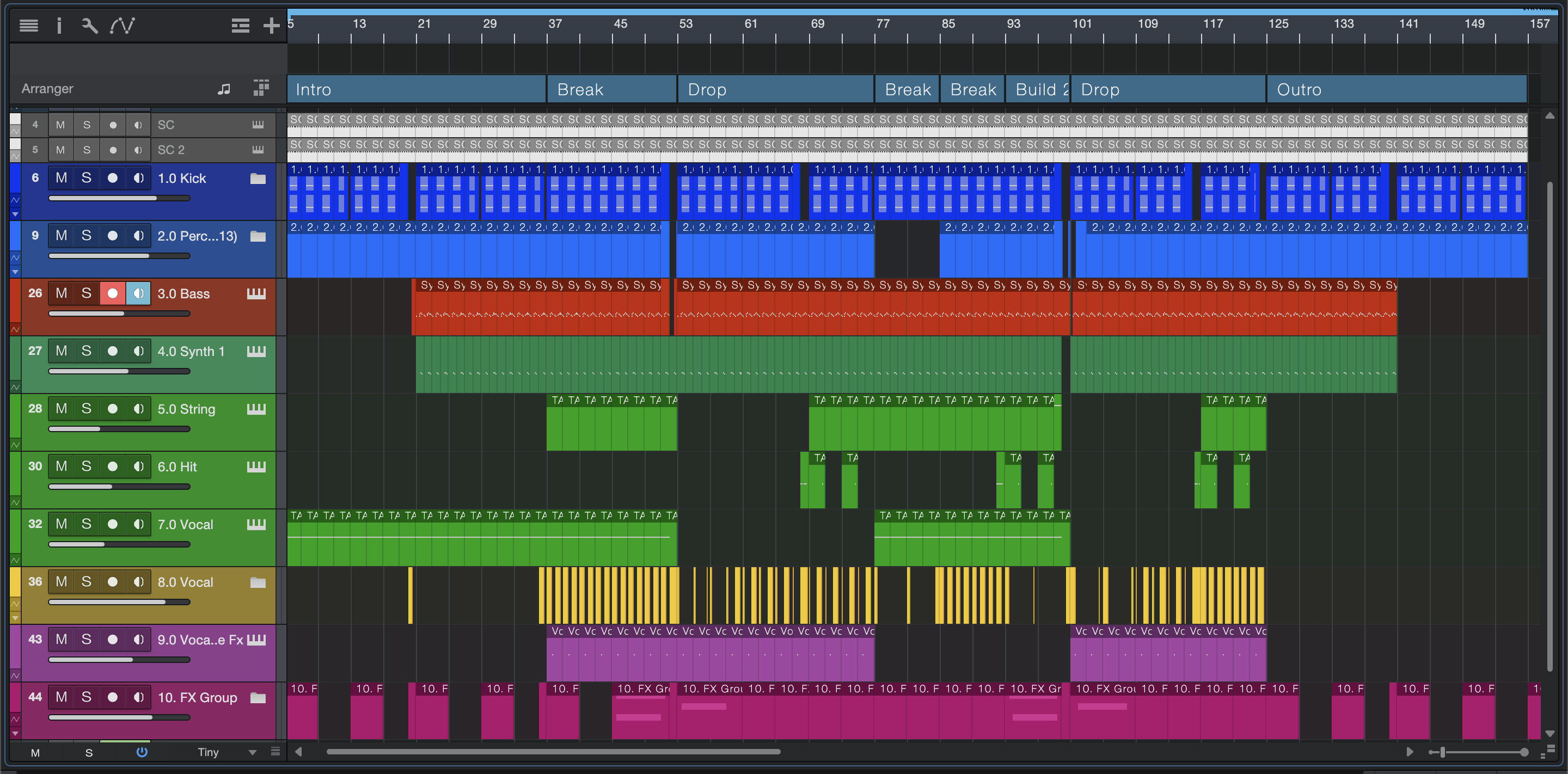This screenshot has height=774, width=1568.
Task: Show automation lane on 9.0 Vocal Fx
Action: 15,675
